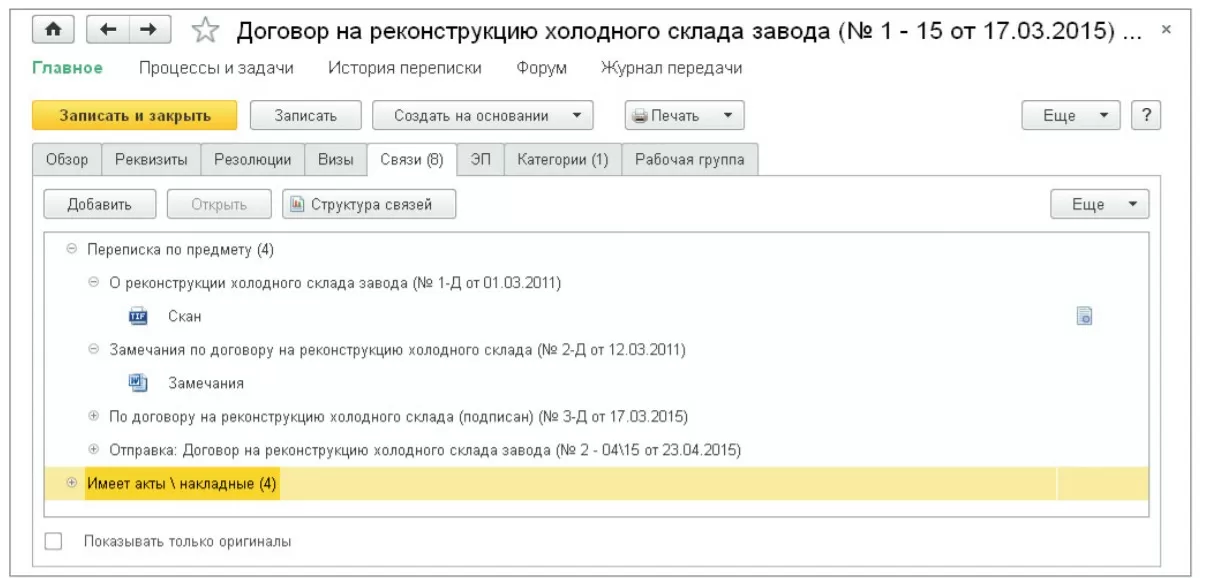Open Журнал передачи section
The height and width of the screenshot is (578, 1207).
click(x=672, y=68)
